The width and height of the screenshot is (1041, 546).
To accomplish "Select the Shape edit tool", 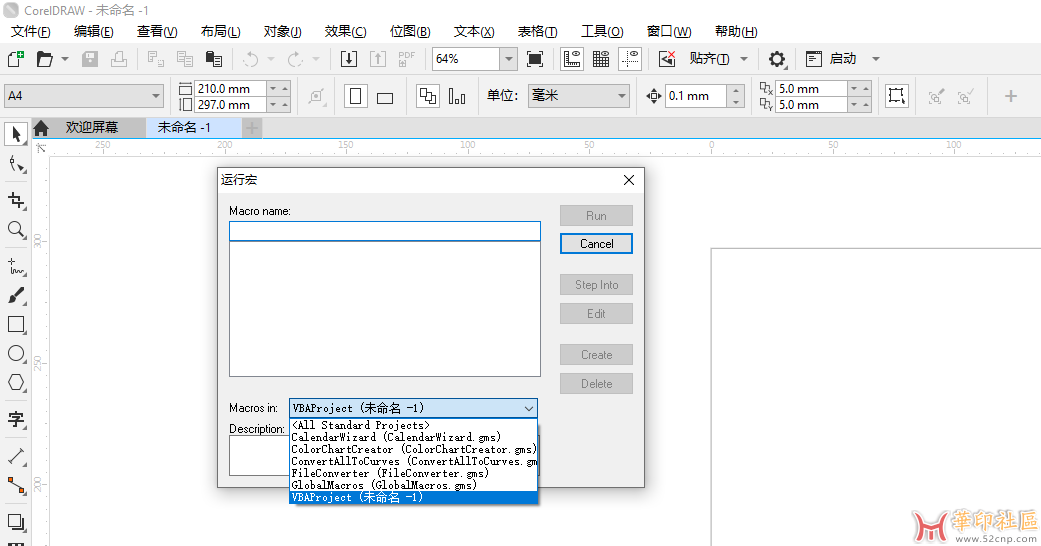I will pos(16,164).
